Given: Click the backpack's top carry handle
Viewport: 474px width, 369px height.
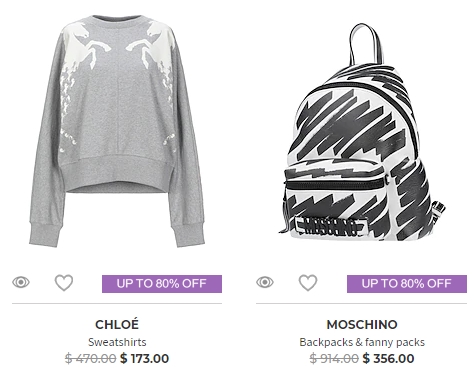Looking at the screenshot, I should click(365, 44).
